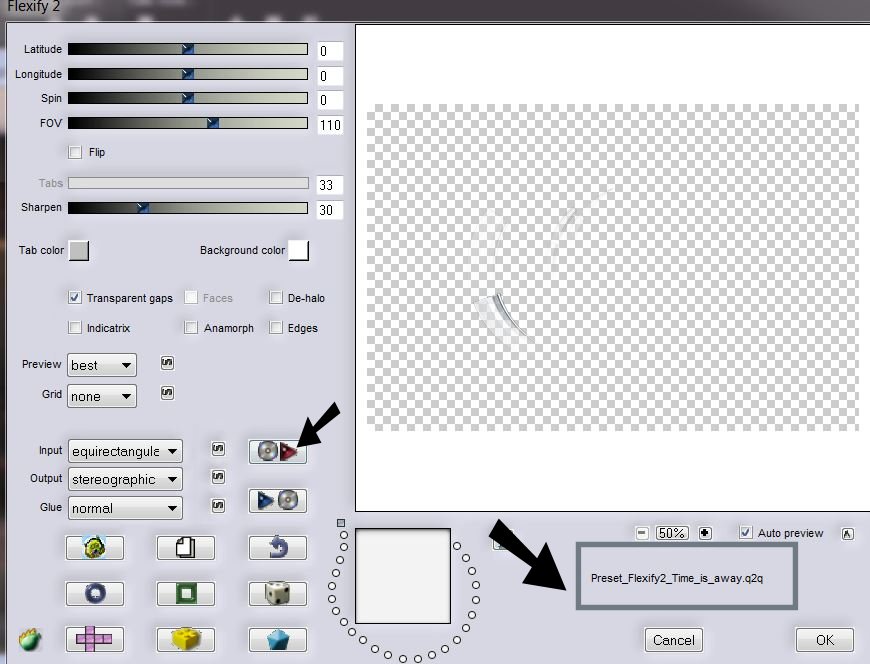Click the save preset blue arrow with disc button

click(x=277, y=500)
